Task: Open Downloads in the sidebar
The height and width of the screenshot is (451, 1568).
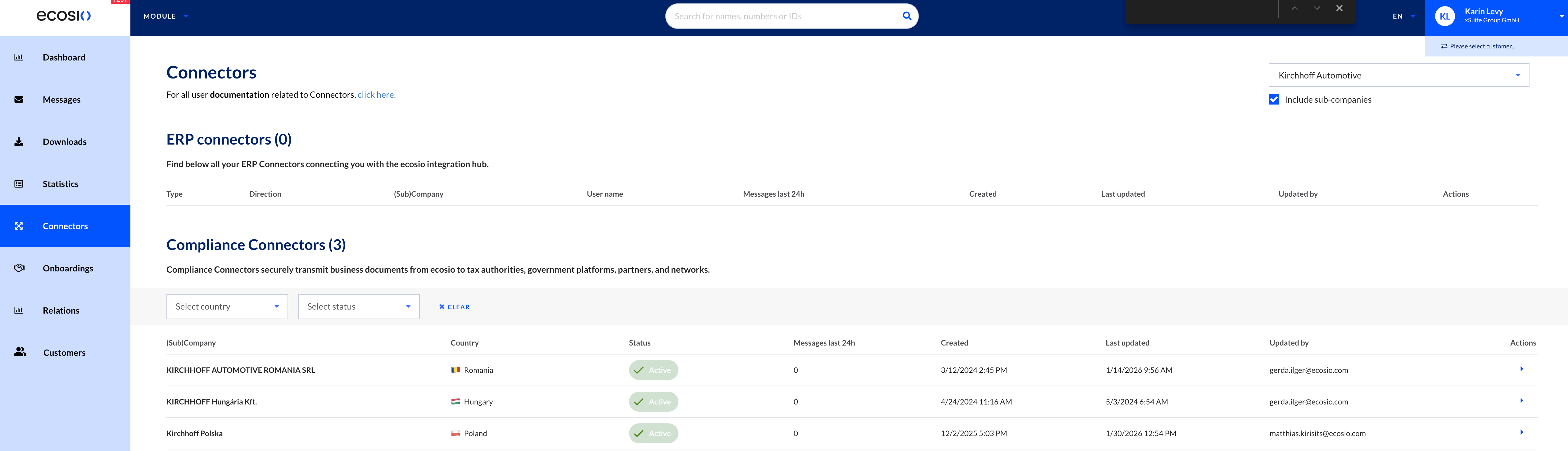Action: tap(65, 142)
